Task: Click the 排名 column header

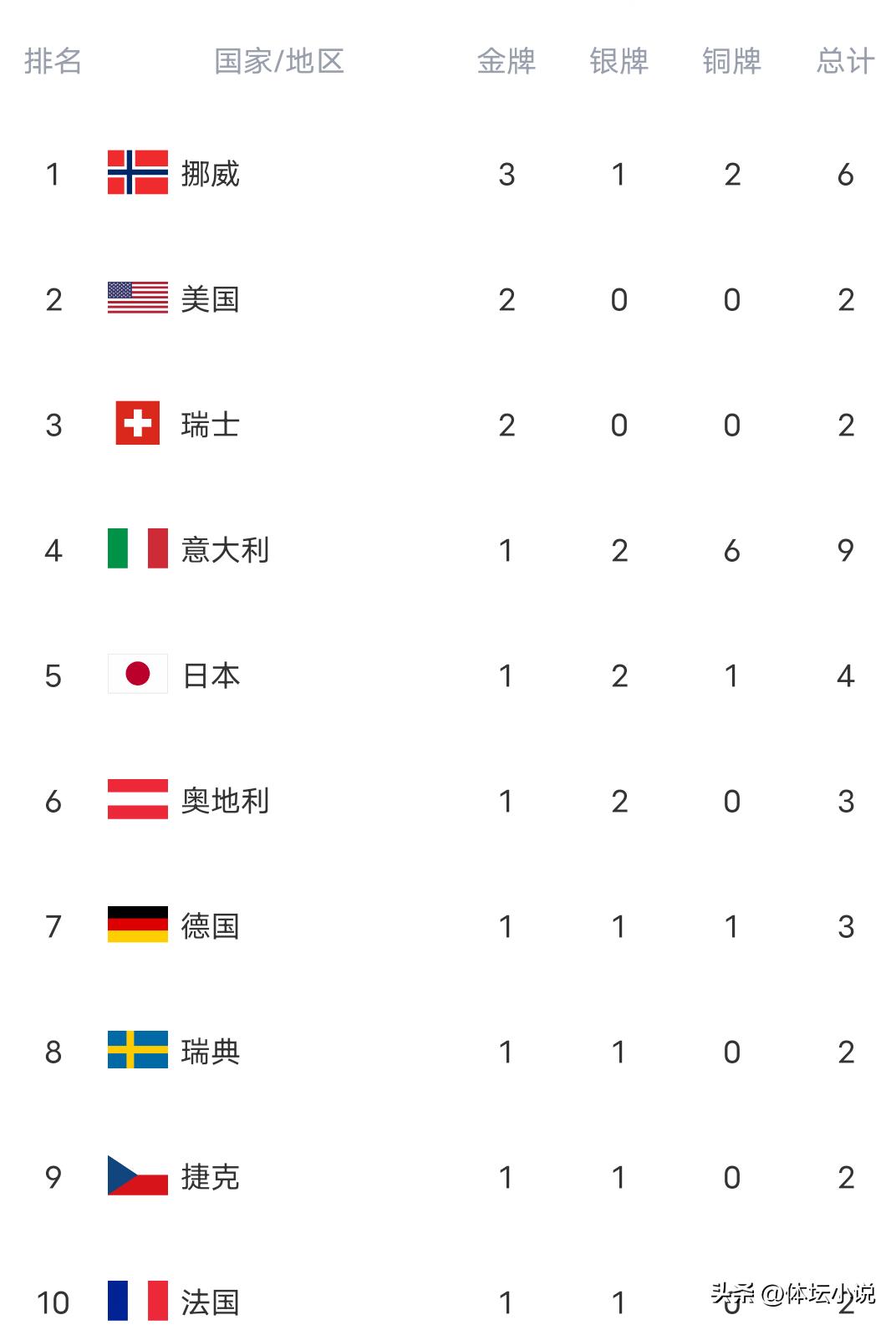Action: coord(53,61)
